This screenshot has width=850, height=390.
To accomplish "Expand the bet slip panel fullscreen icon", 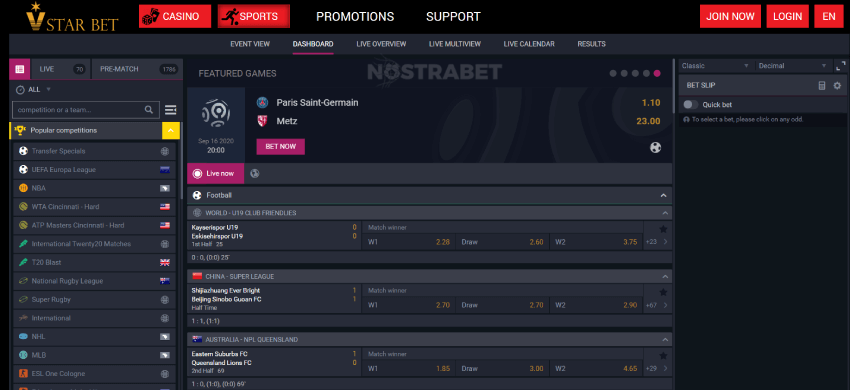I will click(841, 66).
